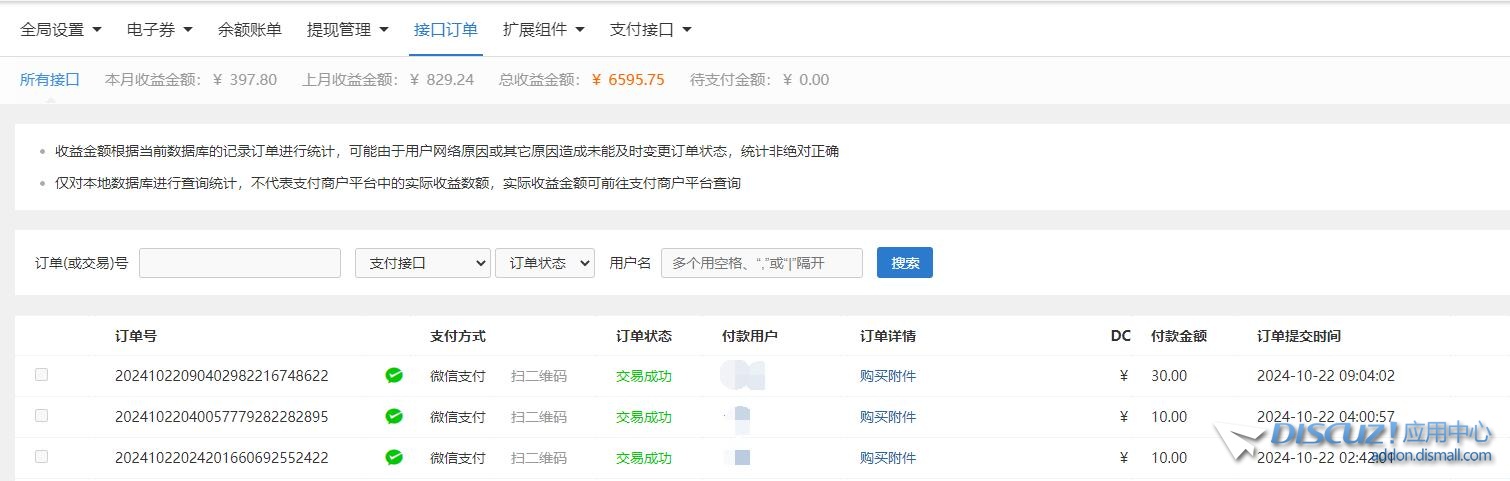Click WeChat Pay icon in first order row
This screenshot has height=481, width=1510.
[x=394, y=376]
